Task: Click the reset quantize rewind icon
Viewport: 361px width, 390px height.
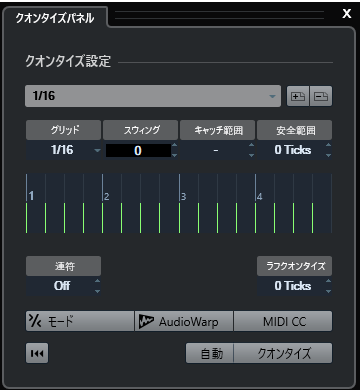Action: pos(37,353)
